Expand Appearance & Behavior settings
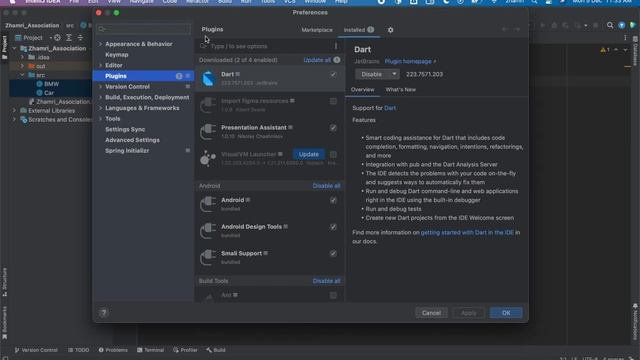This screenshot has height=360, width=640. 100,44
